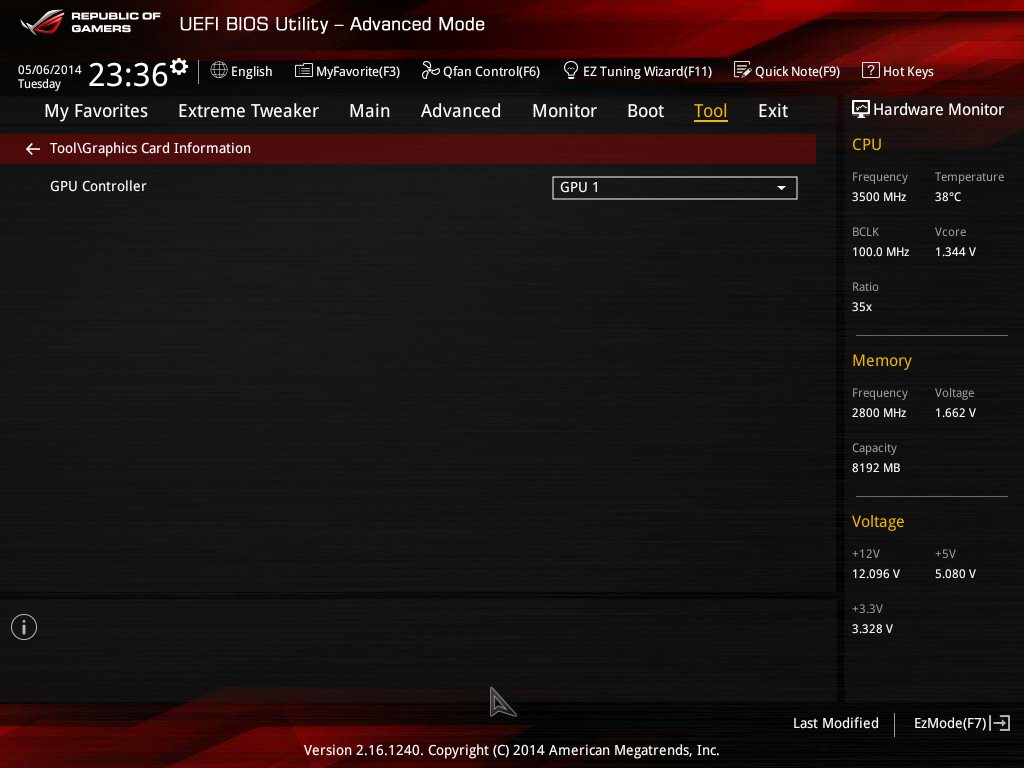The image size is (1024, 768).
Task: Switch to the Extreme Tweaker tab
Action: 248,111
